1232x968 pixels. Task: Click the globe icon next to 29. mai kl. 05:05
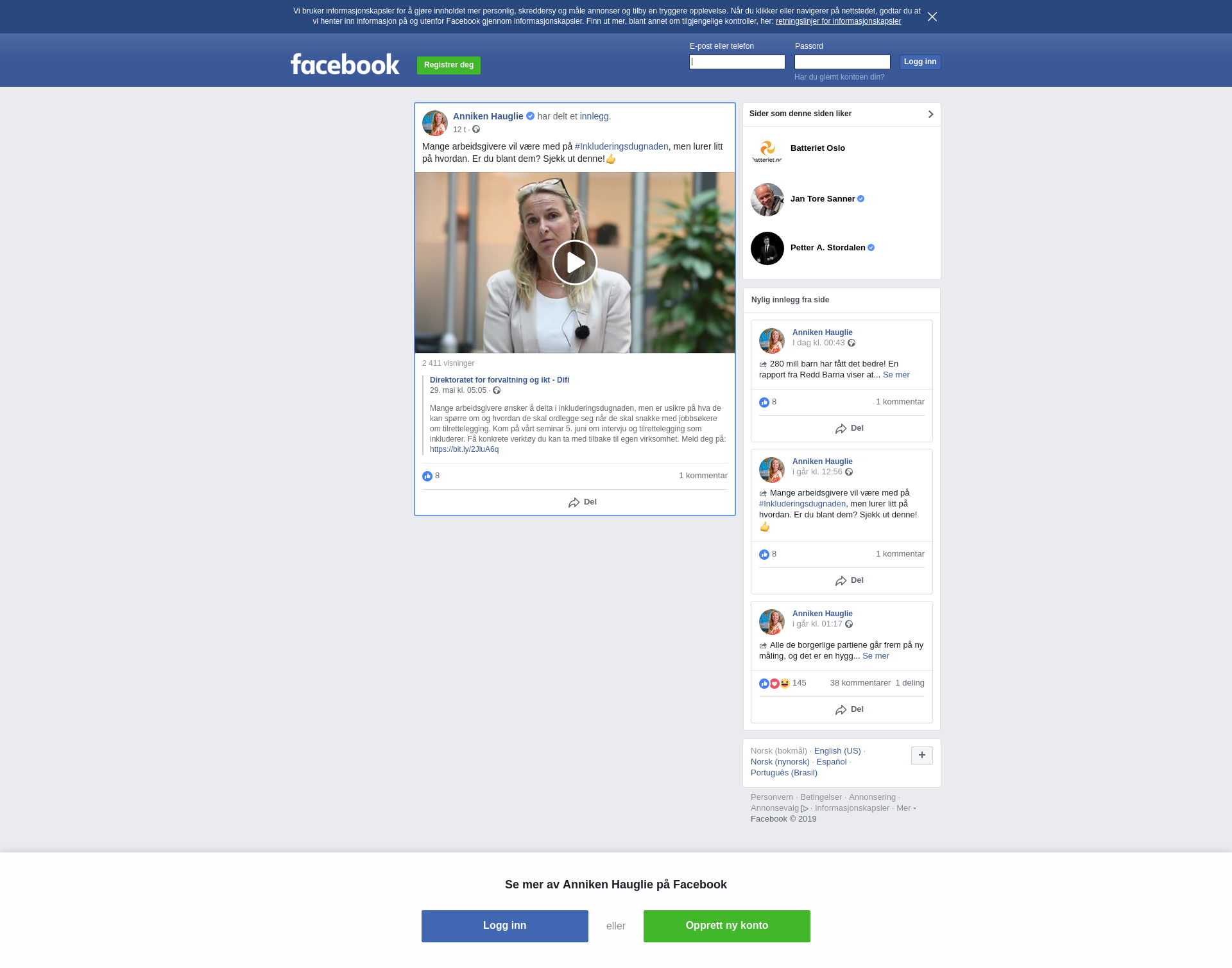(x=497, y=390)
